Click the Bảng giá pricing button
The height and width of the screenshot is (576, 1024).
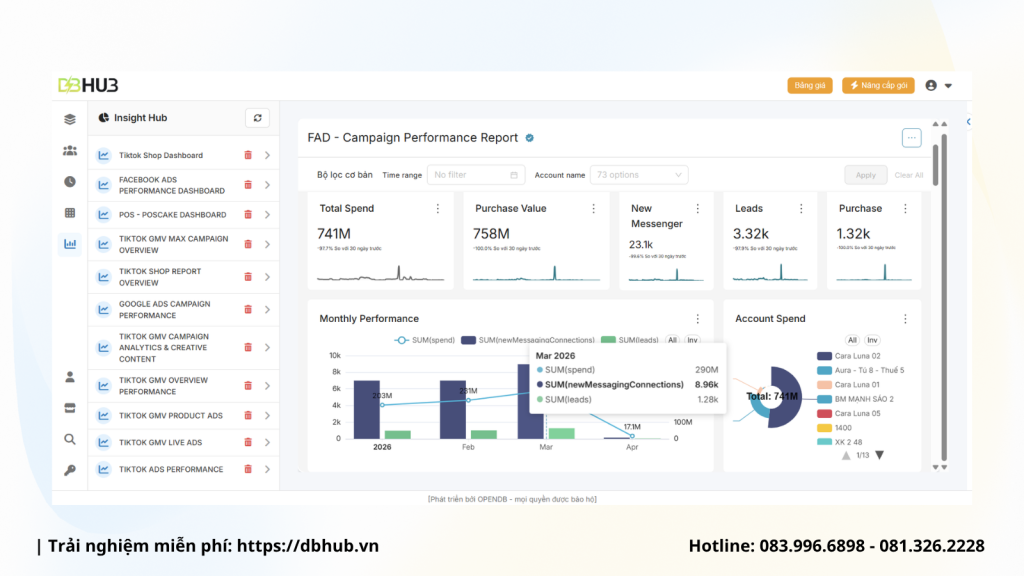810,86
